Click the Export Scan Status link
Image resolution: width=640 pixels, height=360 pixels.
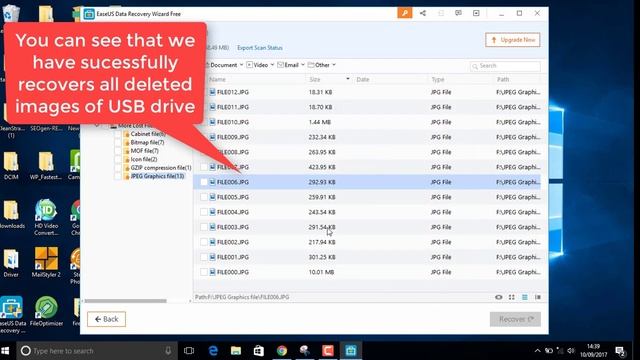(260, 48)
